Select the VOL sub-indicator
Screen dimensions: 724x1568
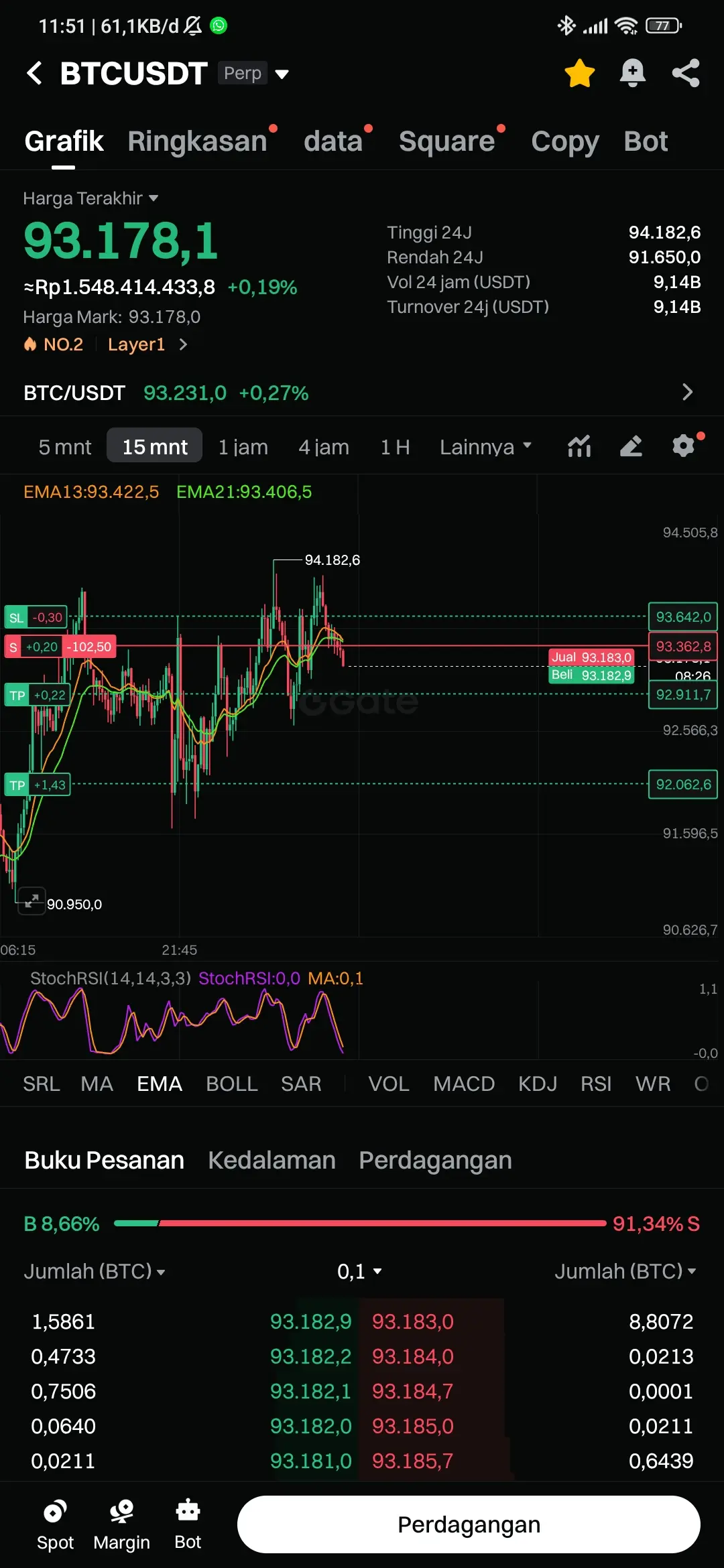click(x=389, y=1084)
